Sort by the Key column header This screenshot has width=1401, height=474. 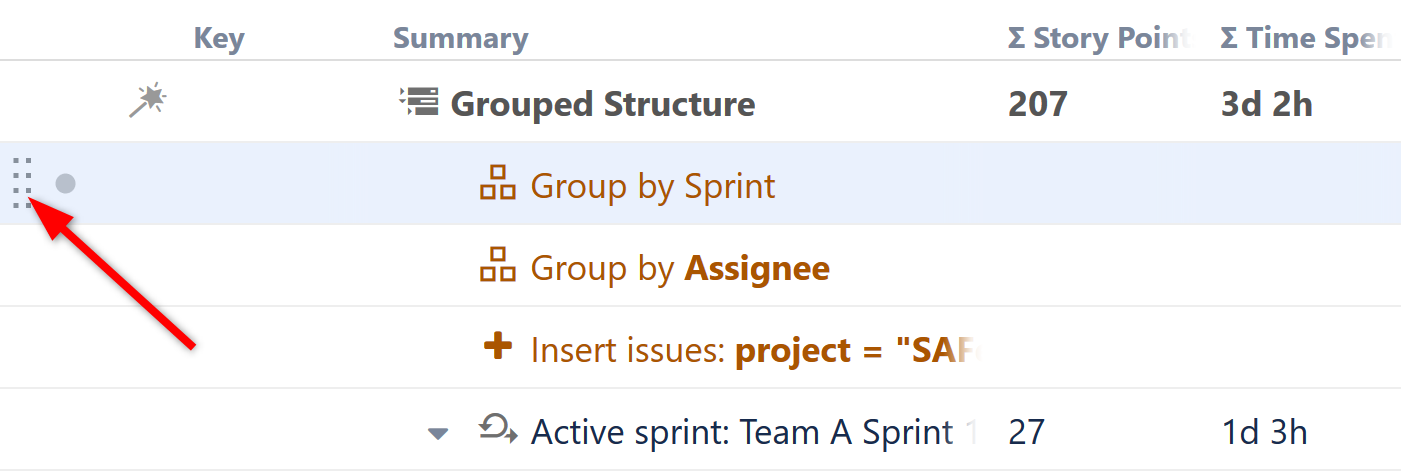click(x=219, y=38)
